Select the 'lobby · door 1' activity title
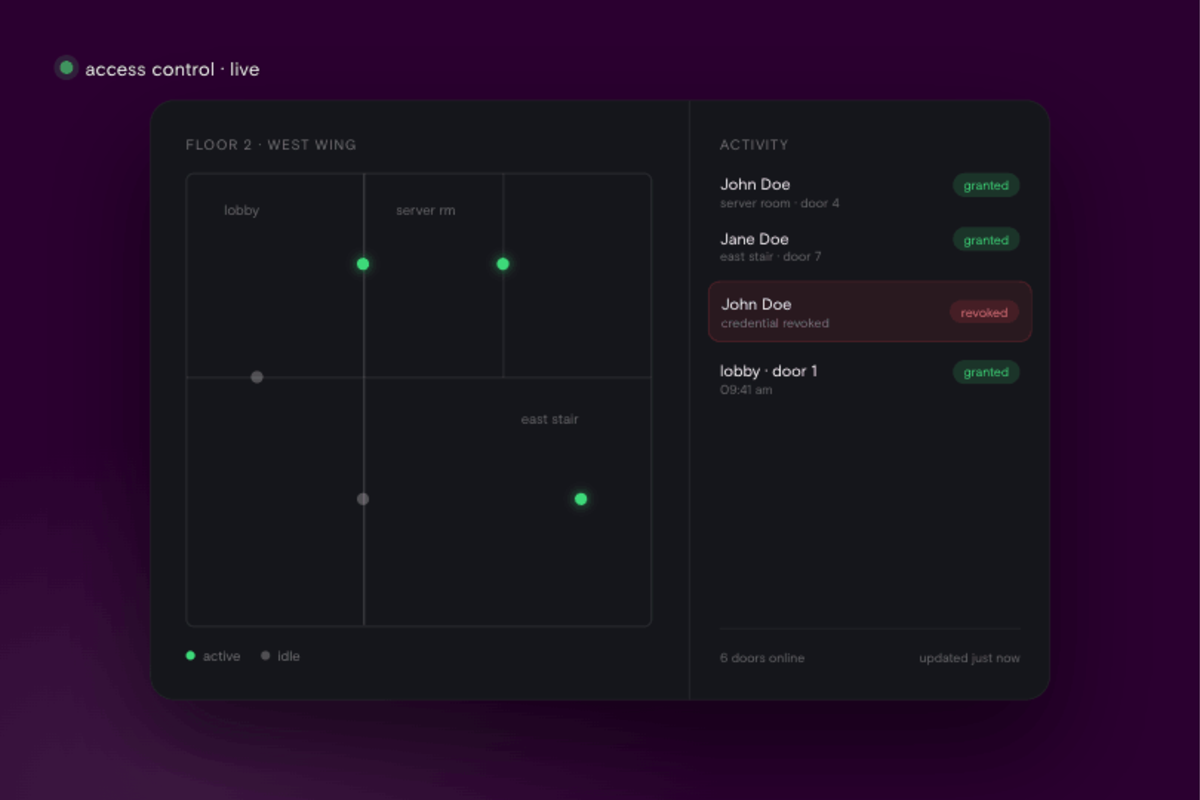Image resolution: width=1200 pixels, height=800 pixels. [x=769, y=371]
